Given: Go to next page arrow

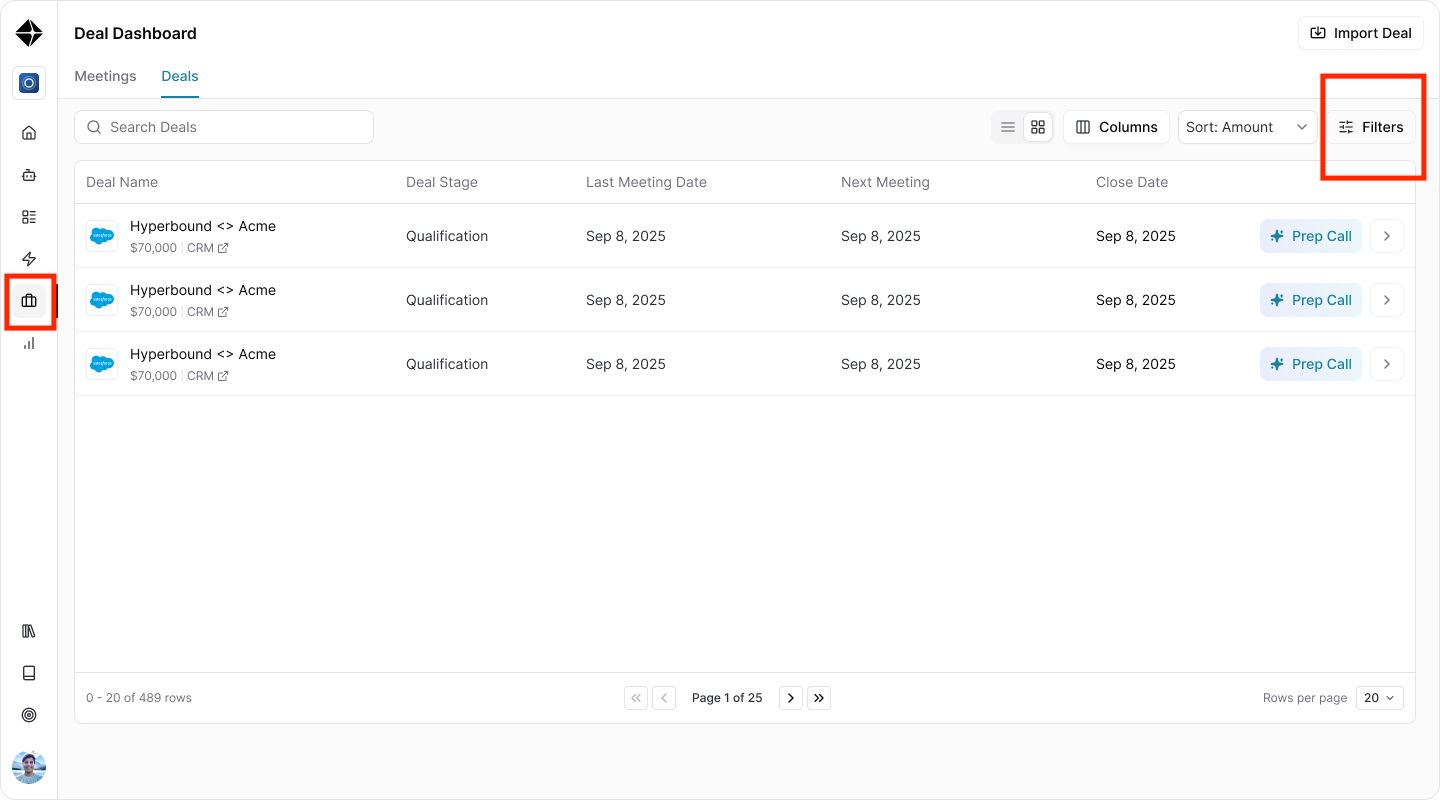Looking at the screenshot, I should pyautogui.click(x=791, y=698).
